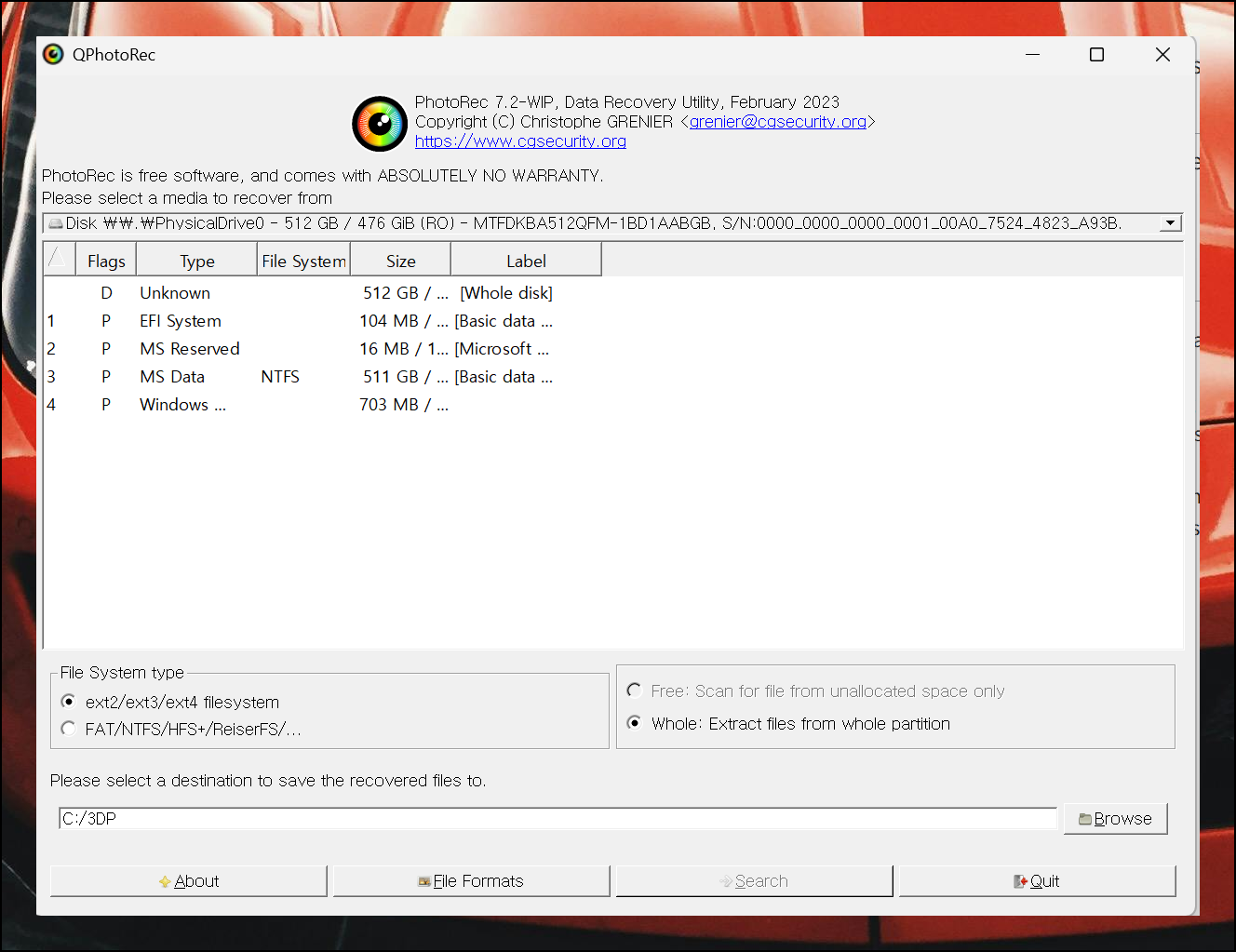1236x952 pixels.
Task: Click the star icon on About button
Action: pyautogui.click(x=165, y=881)
